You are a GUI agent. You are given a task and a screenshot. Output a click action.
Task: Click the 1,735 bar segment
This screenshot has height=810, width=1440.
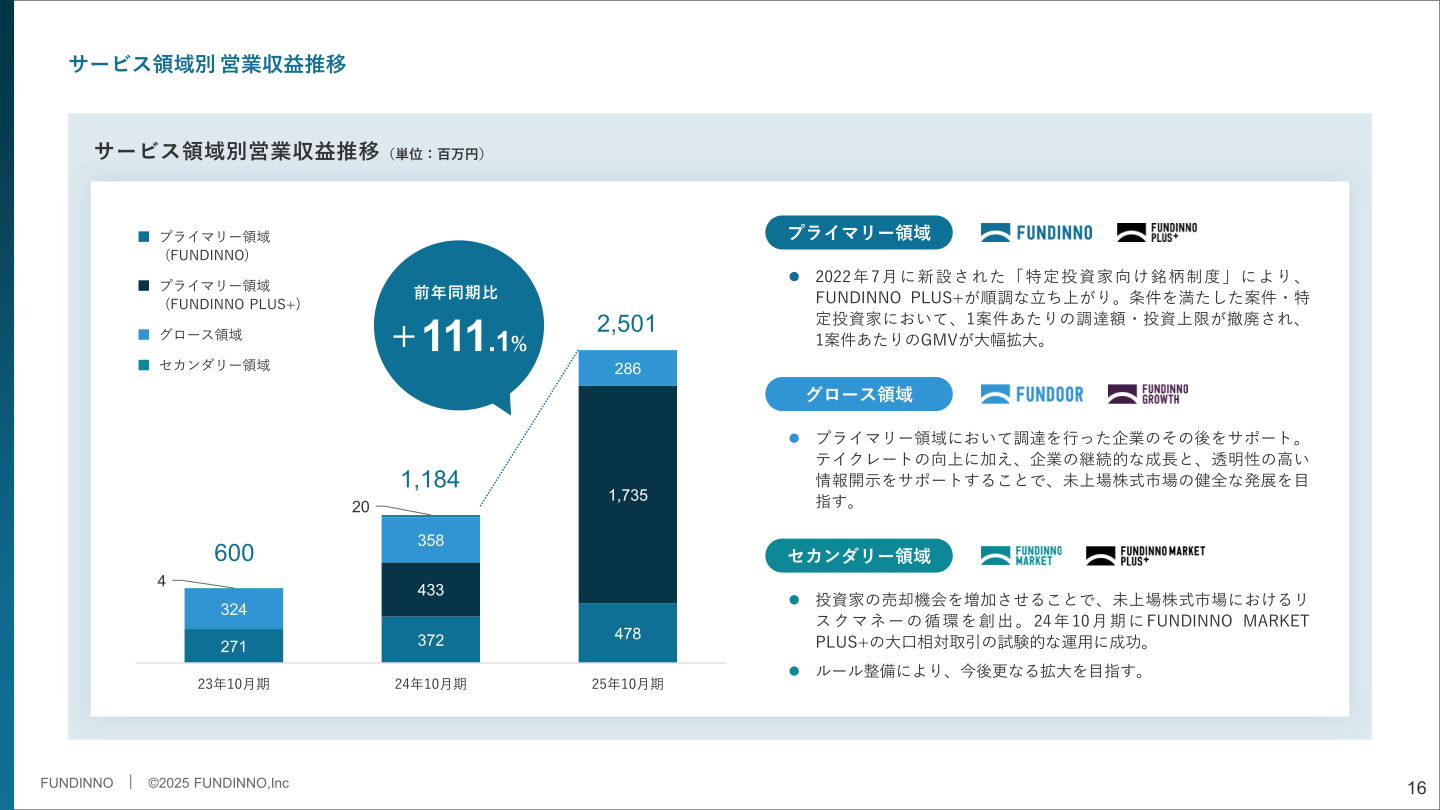[x=628, y=494]
